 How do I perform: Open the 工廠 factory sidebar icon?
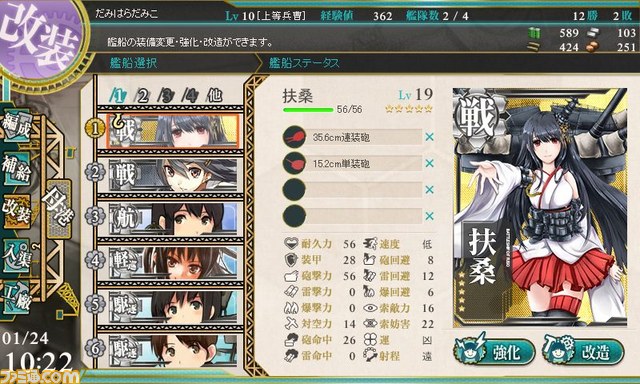click(x=16, y=298)
